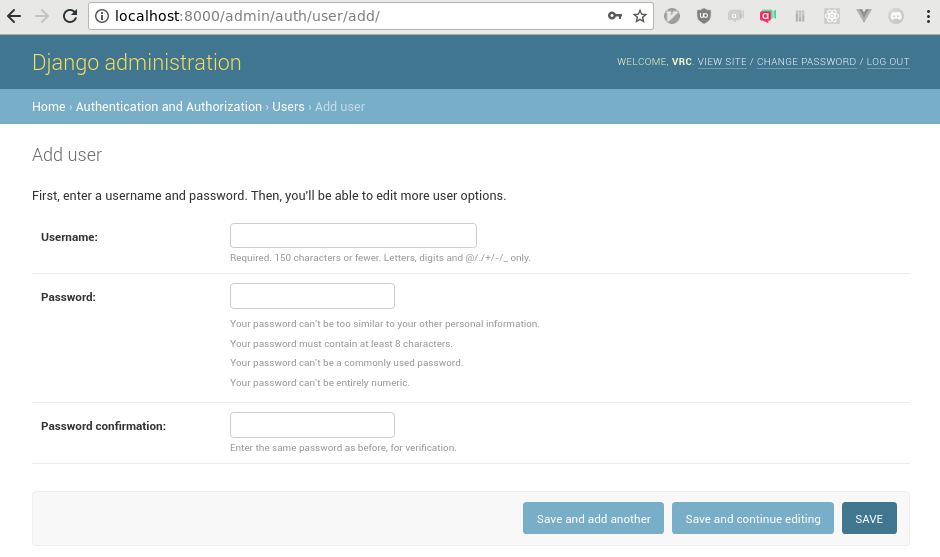Click the VRC username in the welcome text
The width and height of the screenshot is (940, 557).
coord(682,62)
